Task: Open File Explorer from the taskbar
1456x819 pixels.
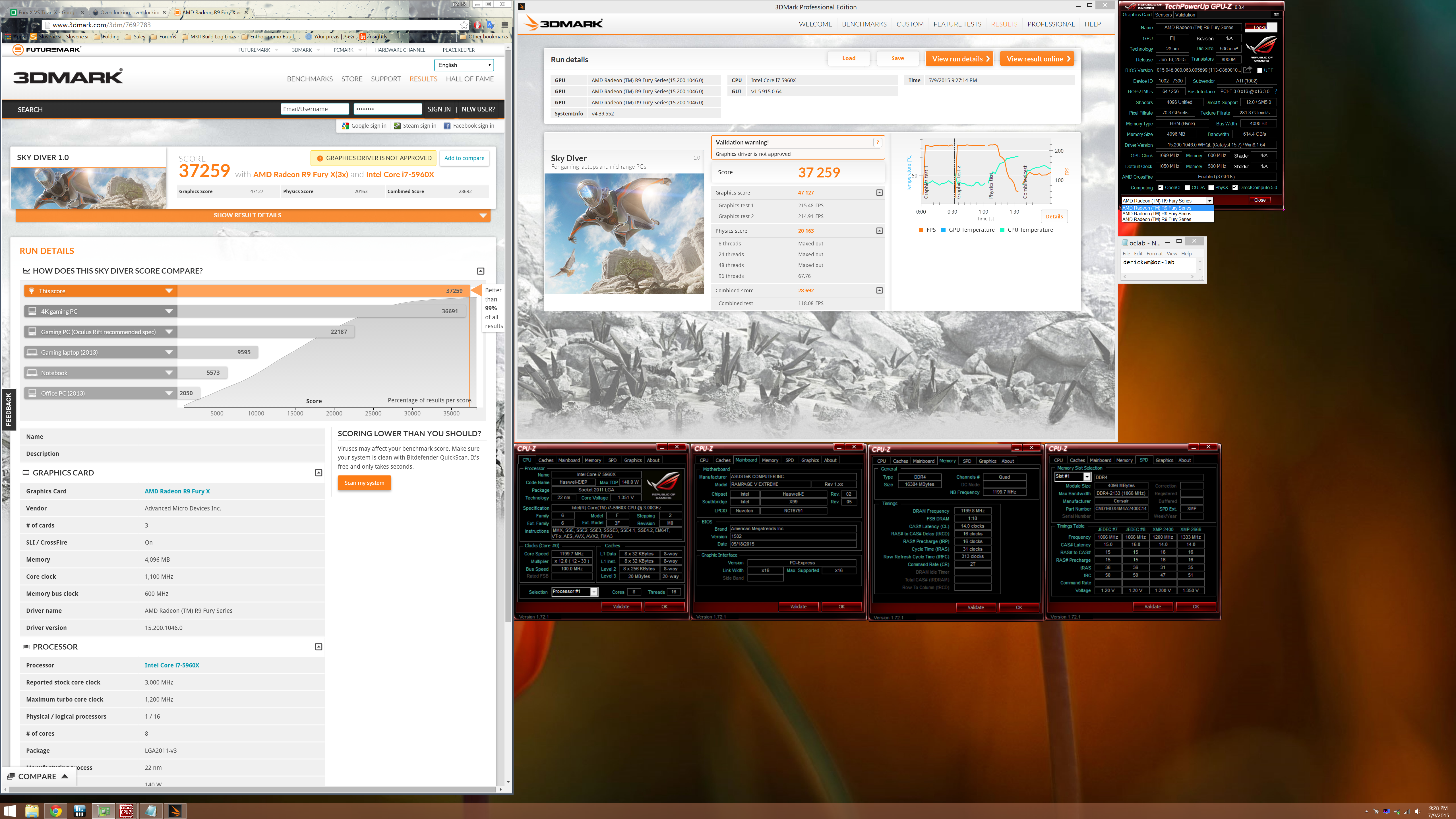Action: click(32, 811)
